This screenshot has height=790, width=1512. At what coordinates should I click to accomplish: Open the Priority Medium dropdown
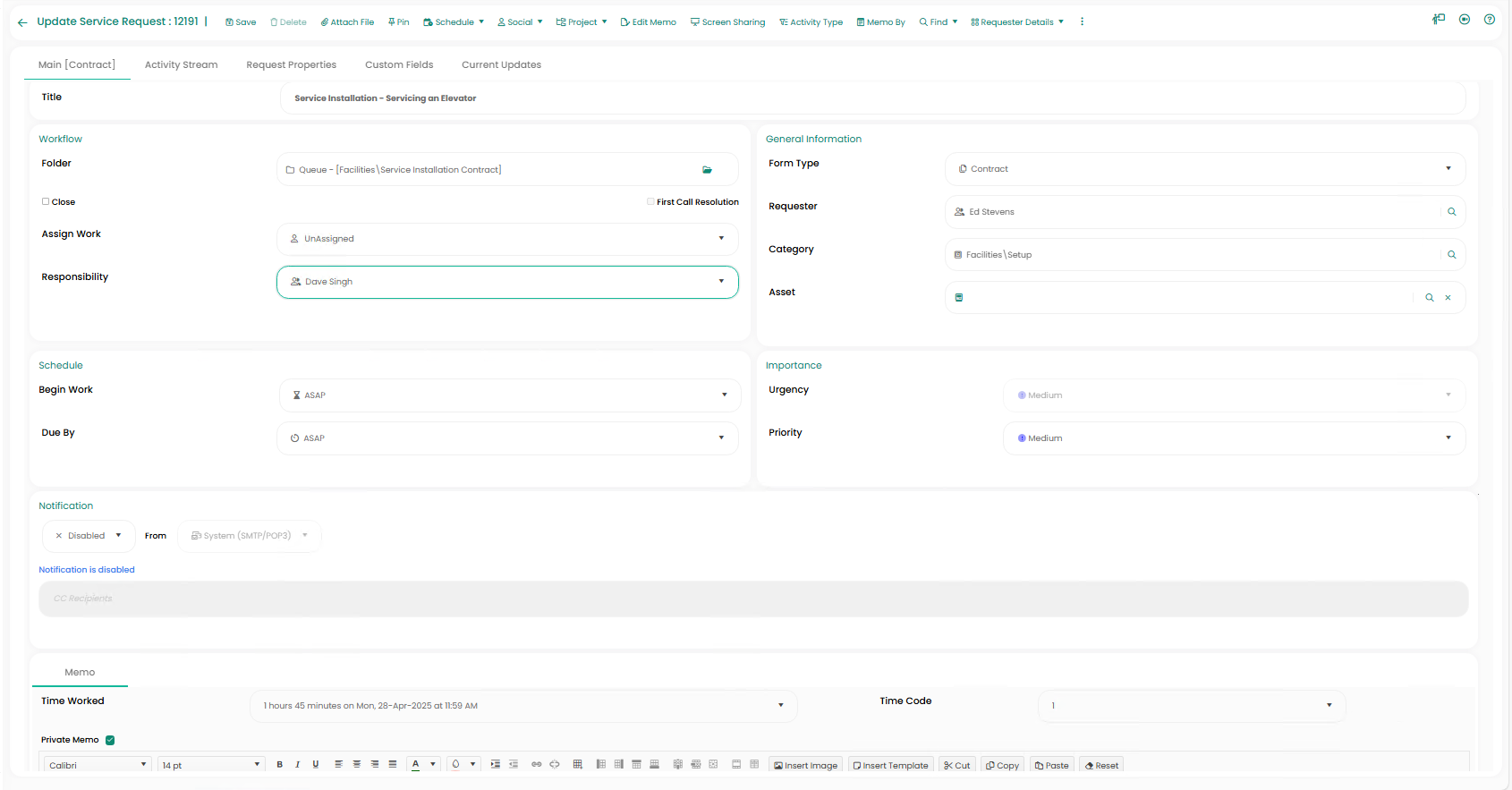1448,438
